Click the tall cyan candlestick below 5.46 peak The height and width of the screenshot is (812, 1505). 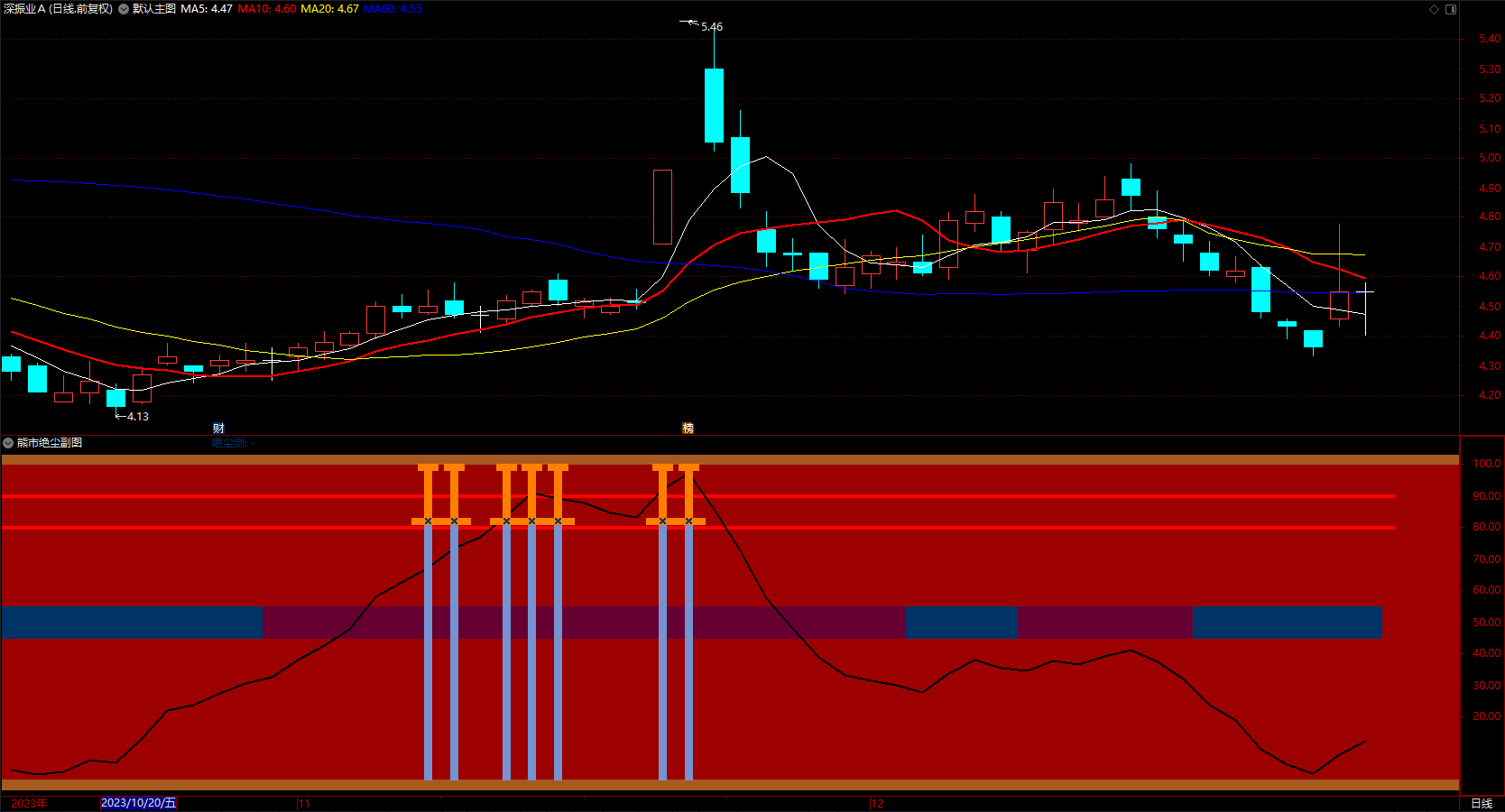tap(714, 106)
